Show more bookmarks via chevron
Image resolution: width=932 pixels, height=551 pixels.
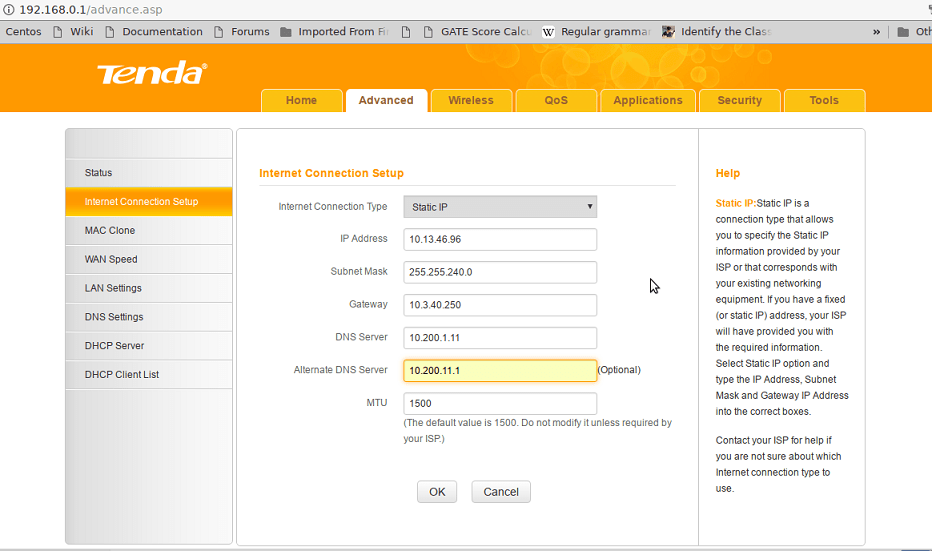pyautogui.click(x=876, y=32)
